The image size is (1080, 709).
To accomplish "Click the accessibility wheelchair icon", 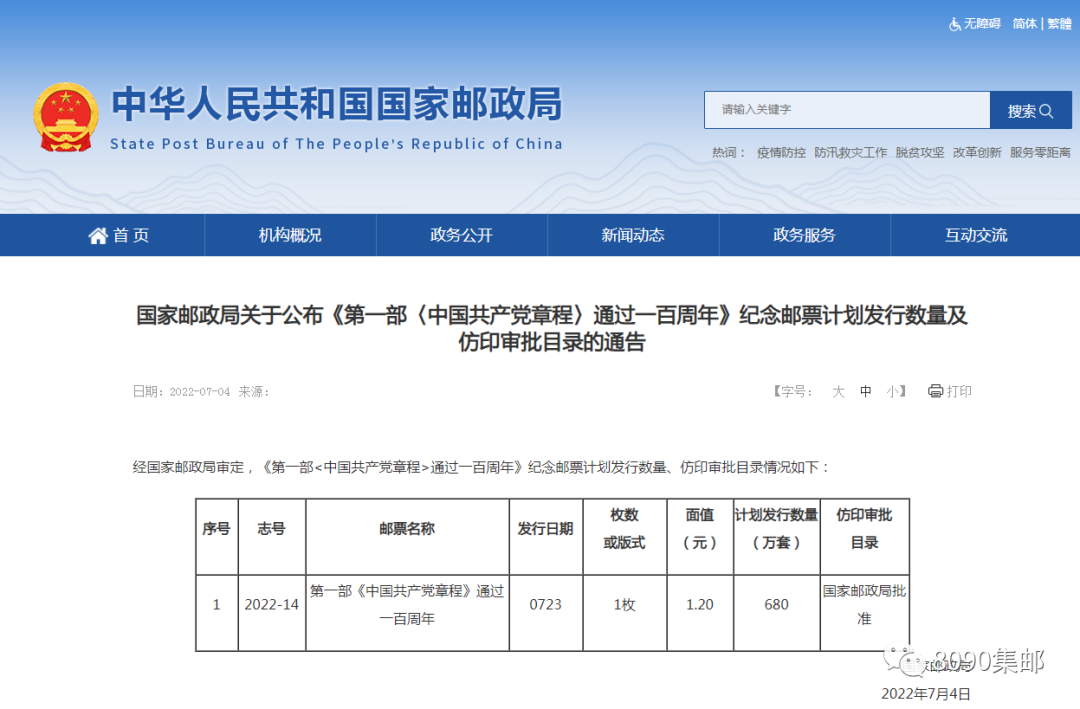I will (955, 24).
